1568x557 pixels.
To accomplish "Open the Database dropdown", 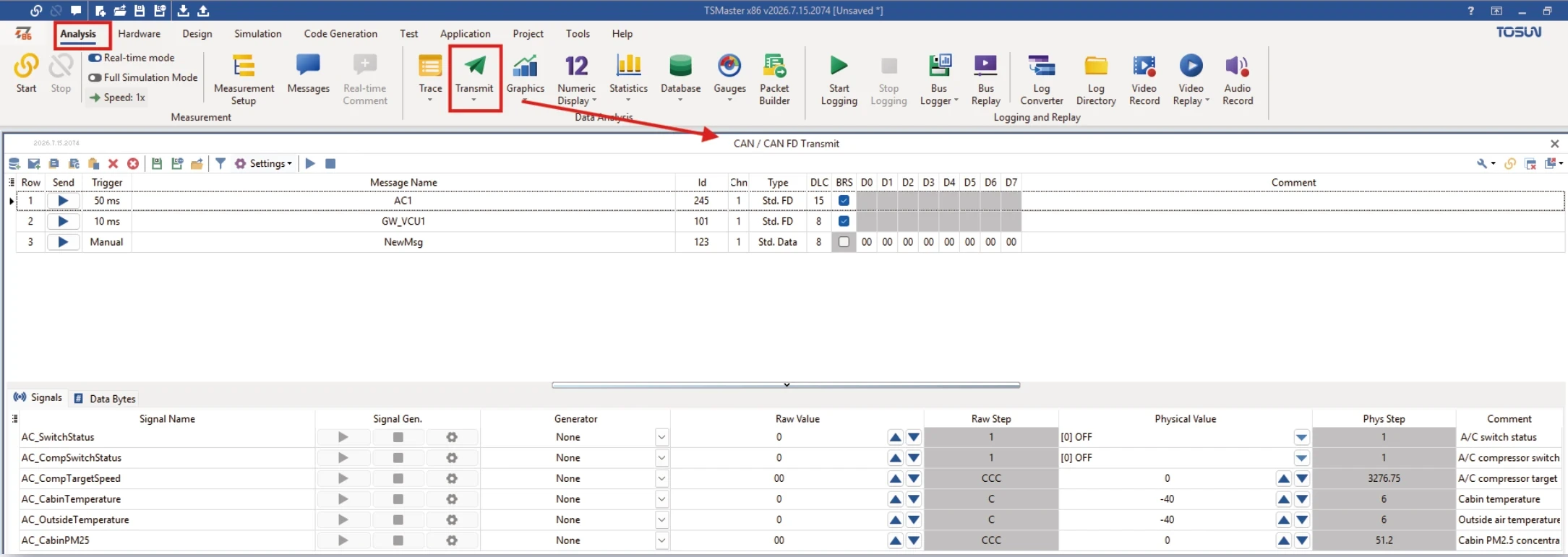I will click(x=680, y=100).
